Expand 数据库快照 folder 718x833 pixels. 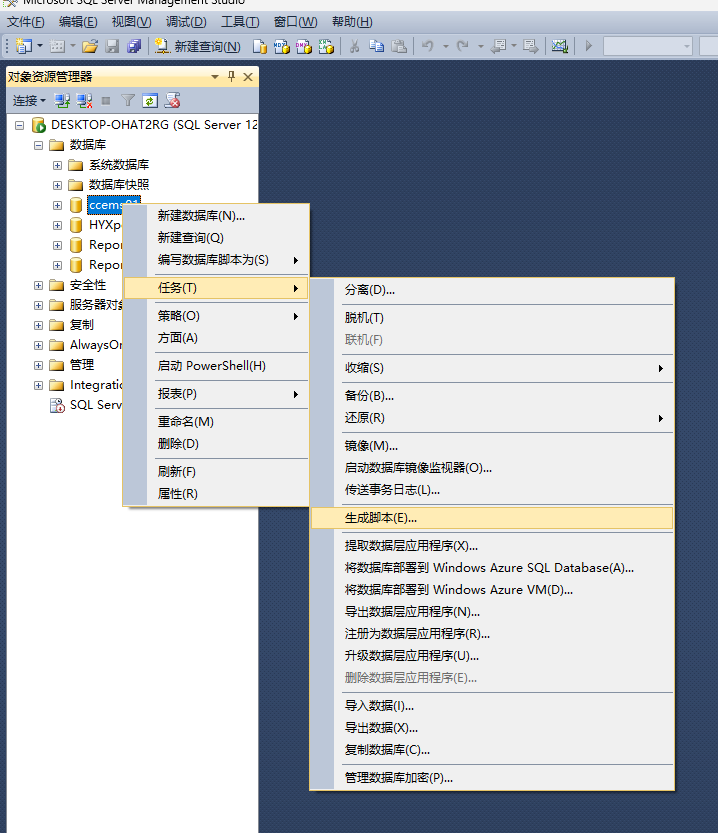(57, 185)
